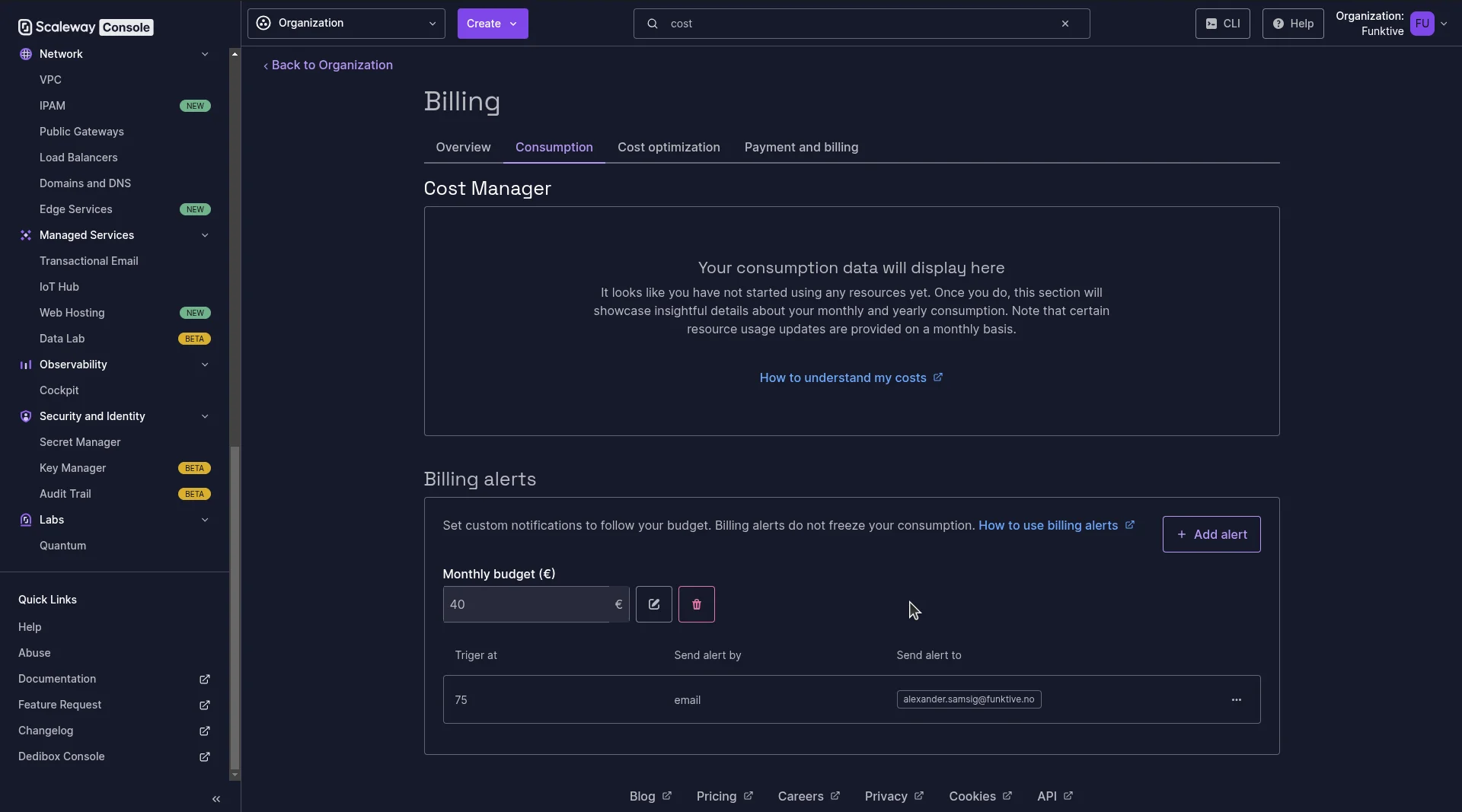
Task: Click the external icon beside Feature Request
Action: [x=205, y=705]
